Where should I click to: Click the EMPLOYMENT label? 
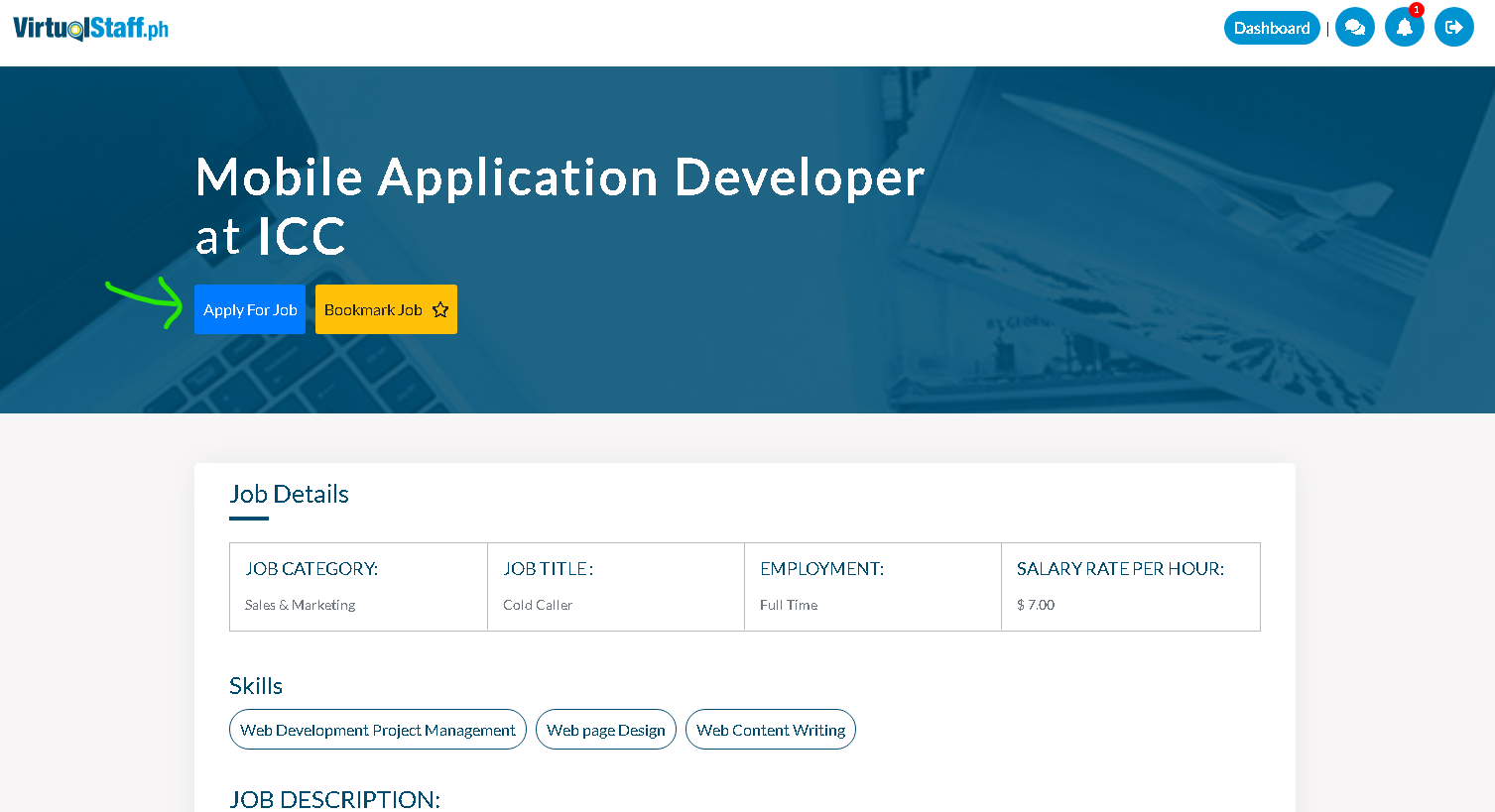pyautogui.click(x=821, y=569)
